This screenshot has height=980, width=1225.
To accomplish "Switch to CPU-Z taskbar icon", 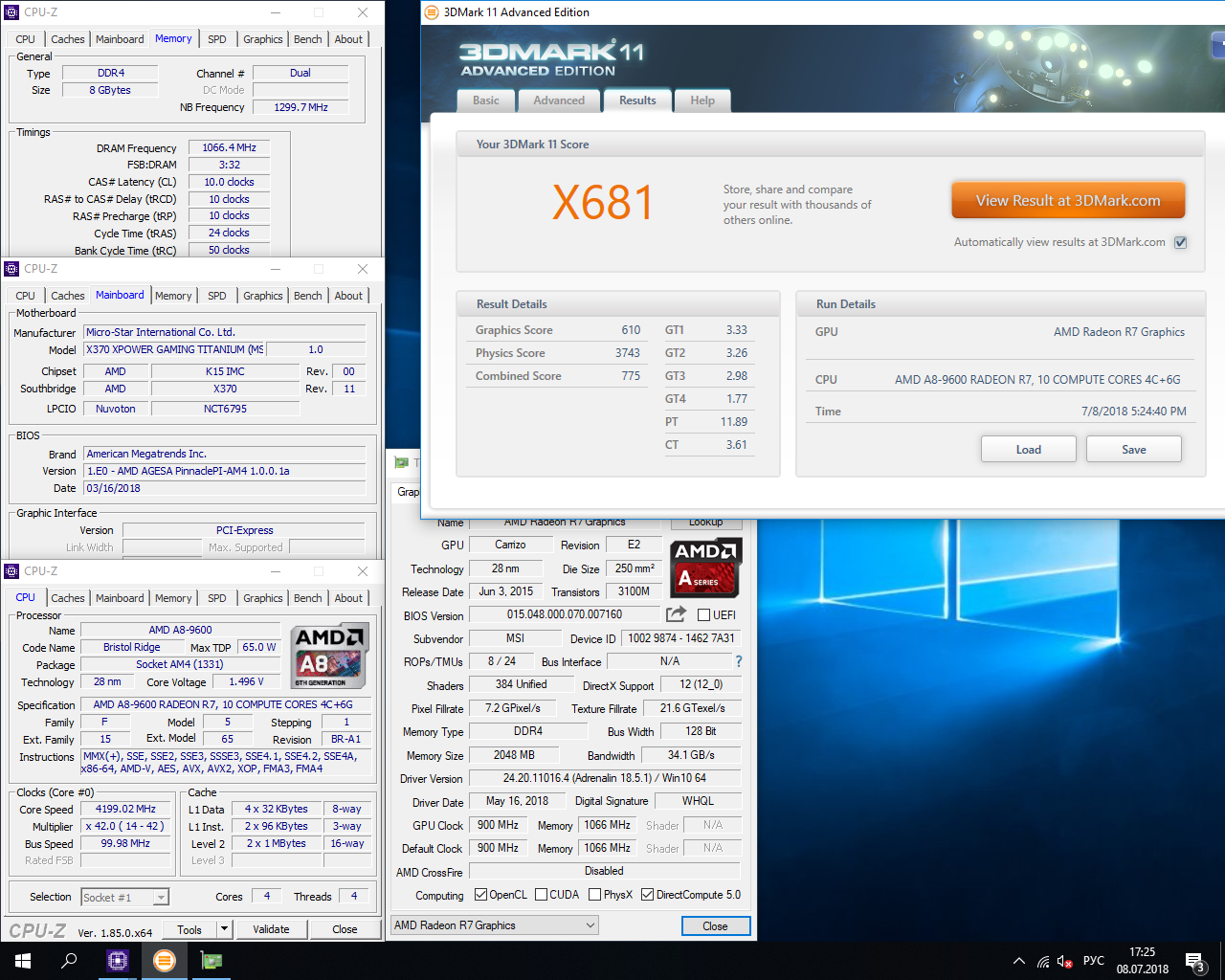I will pos(118,961).
